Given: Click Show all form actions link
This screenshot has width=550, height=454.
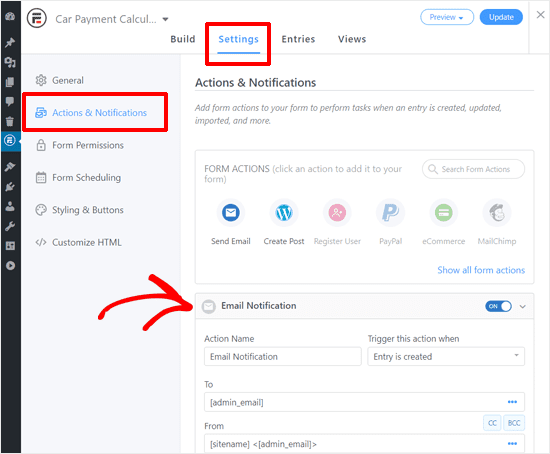Looking at the screenshot, I should point(481,270).
